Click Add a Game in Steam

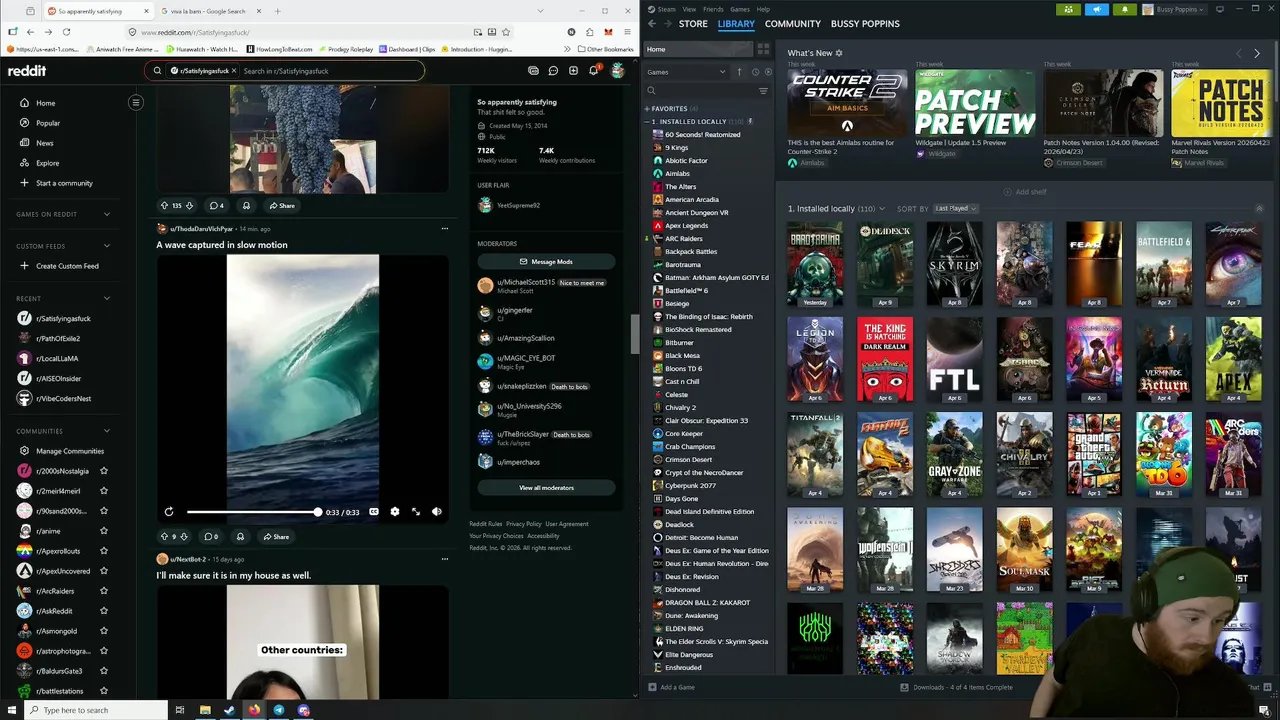[x=671, y=688]
